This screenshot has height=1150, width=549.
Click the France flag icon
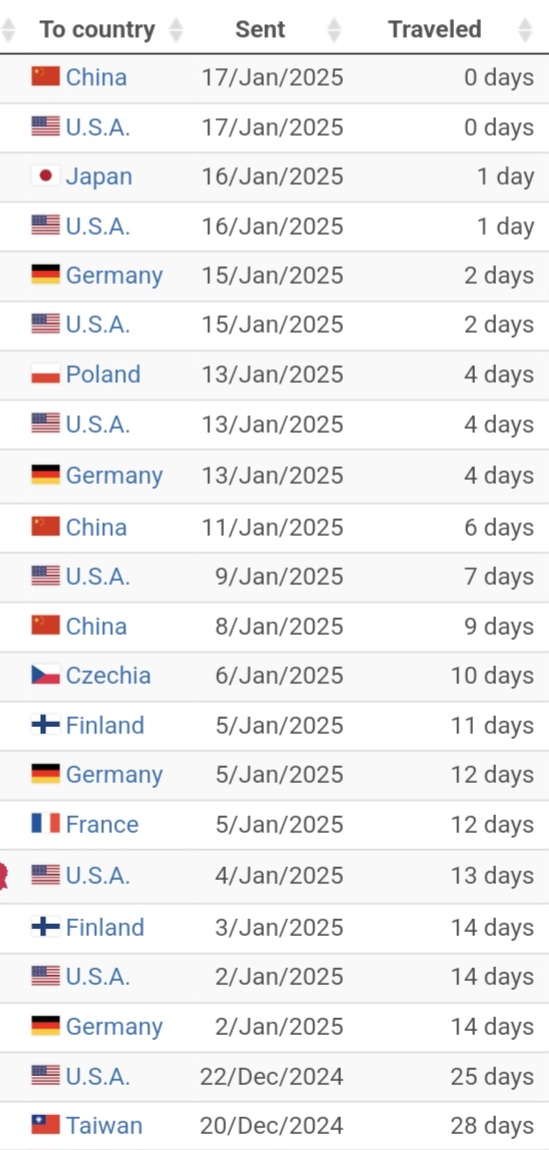click(45, 824)
